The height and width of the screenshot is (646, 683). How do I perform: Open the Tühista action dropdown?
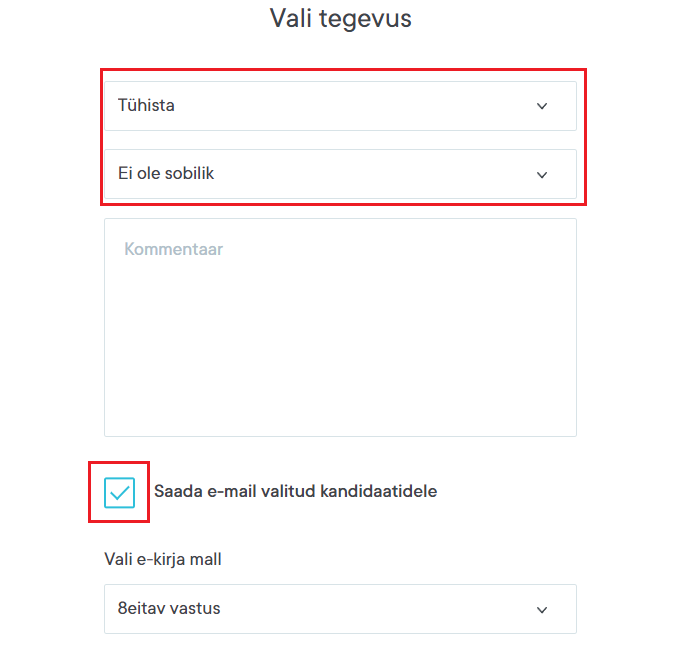(x=340, y=106)
